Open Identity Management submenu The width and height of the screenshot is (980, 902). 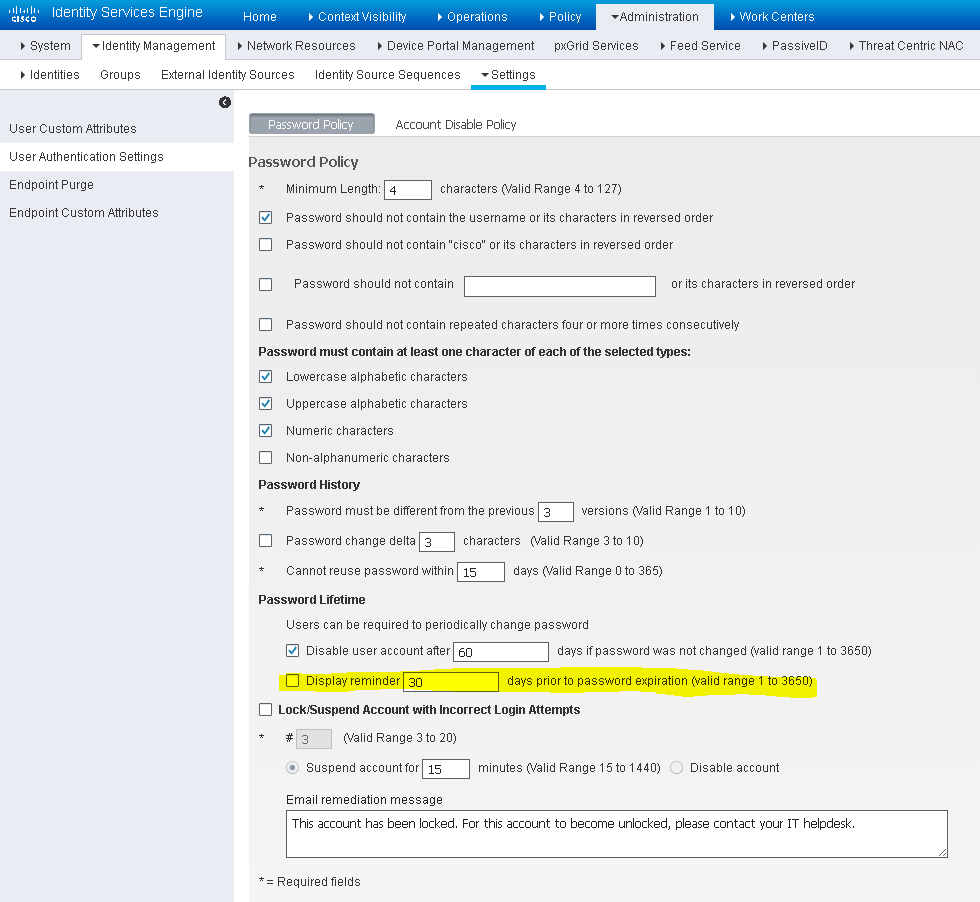pyautogui.click(x=153, y=46)
